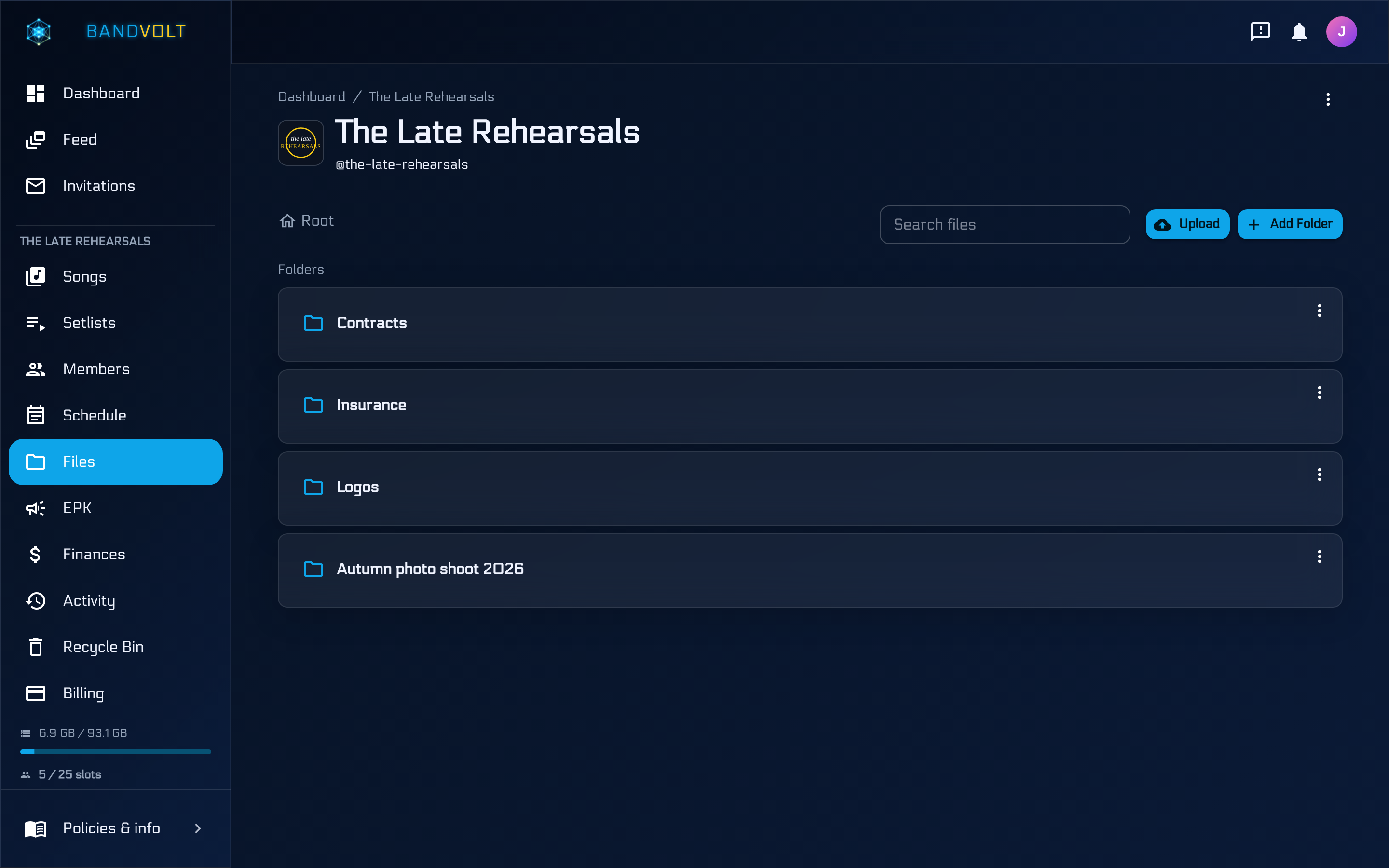Viewport: 1389px width, 868px height.
Task: Open the Finances section
Action: coord(115,554)
